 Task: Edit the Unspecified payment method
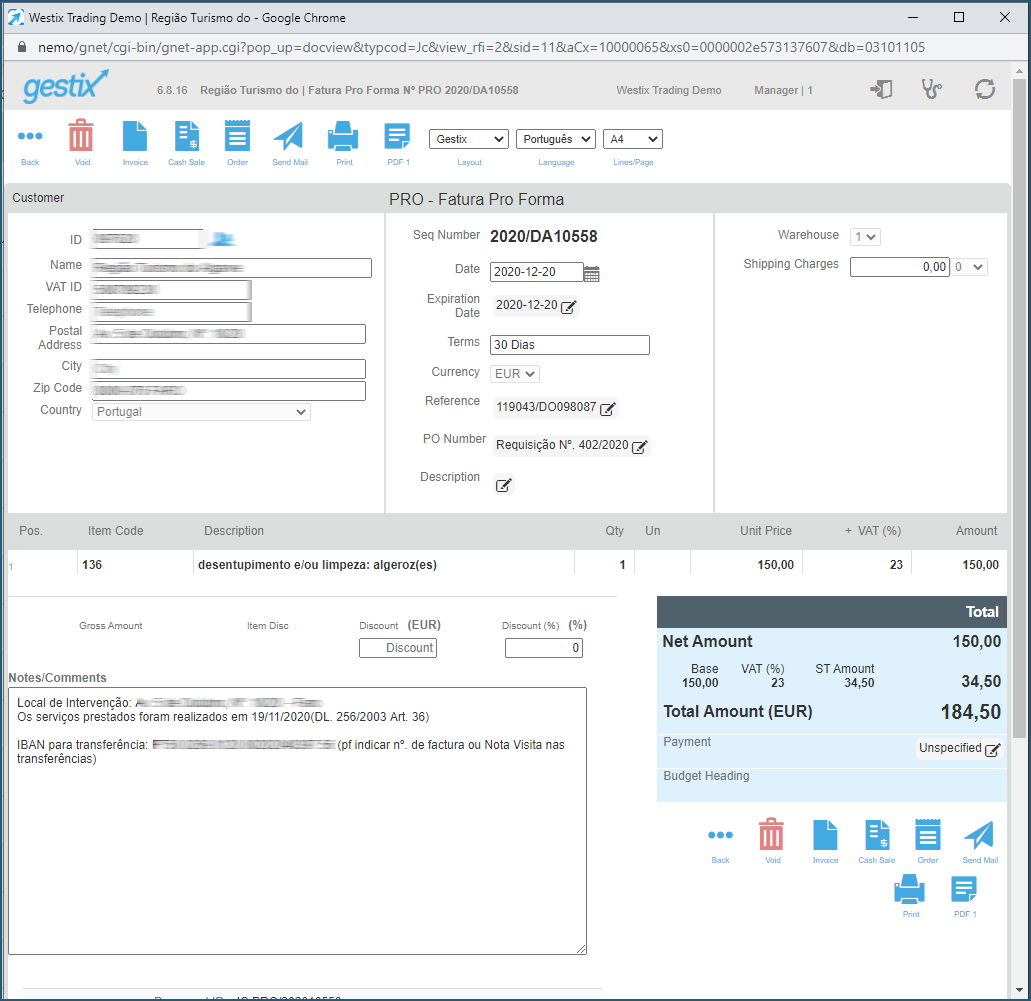[992, 750]
